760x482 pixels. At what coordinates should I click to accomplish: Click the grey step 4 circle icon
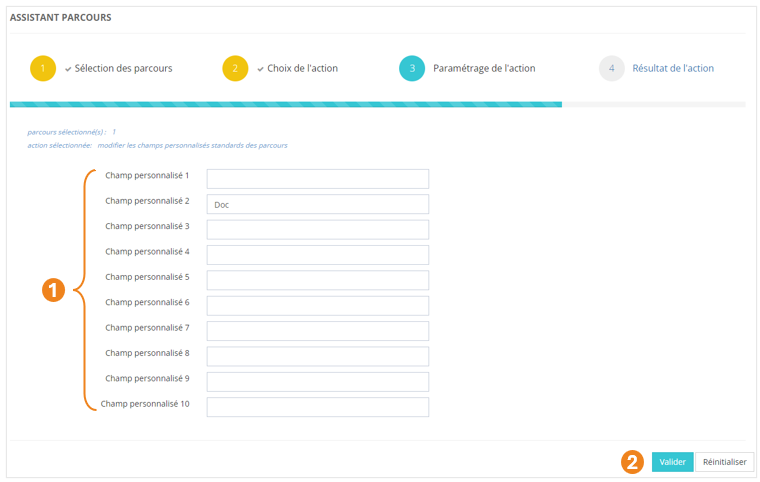(612, 69)
